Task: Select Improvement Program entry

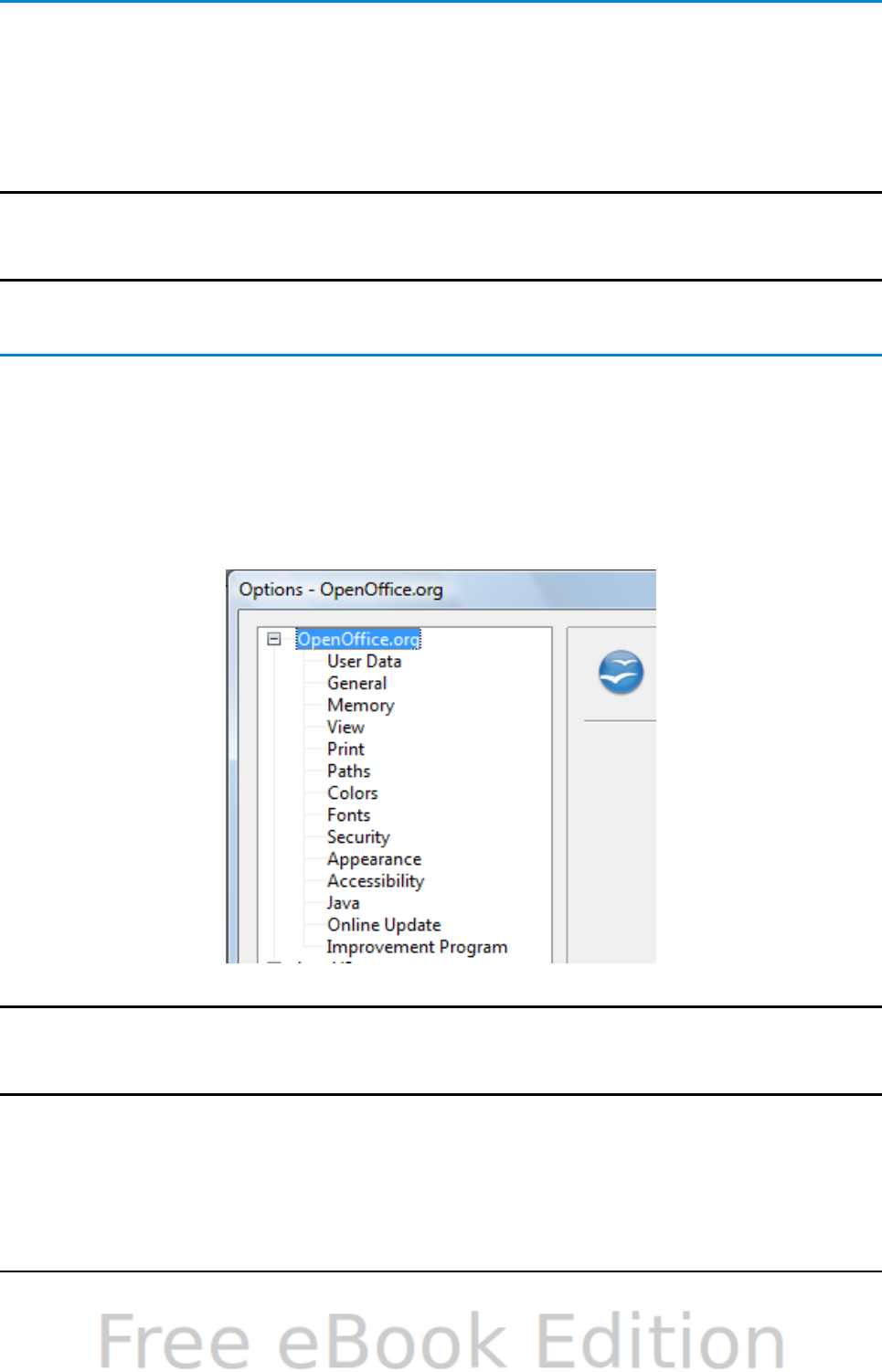Action: click(x=417, y=947)
